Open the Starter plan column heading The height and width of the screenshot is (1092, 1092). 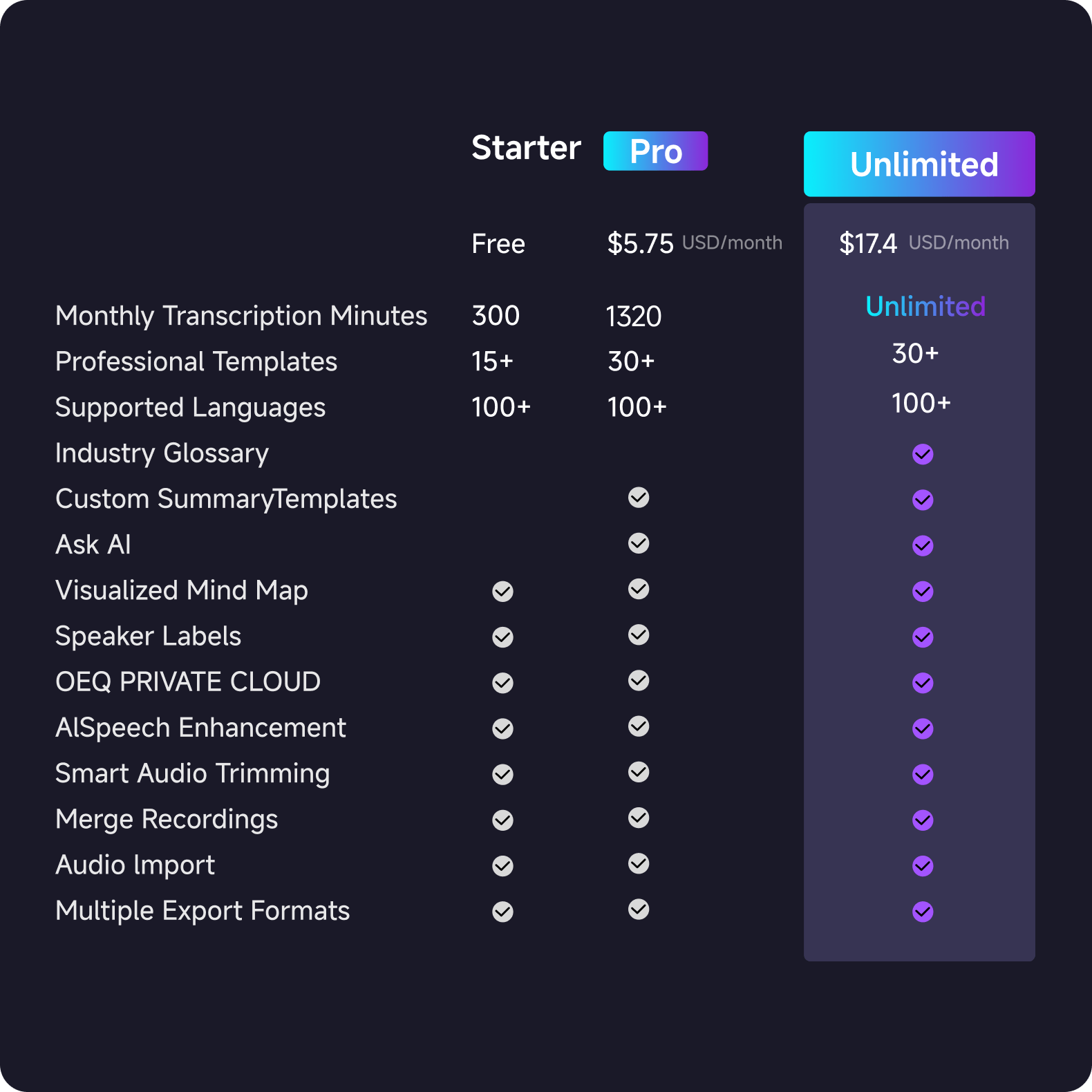(526, 148)
